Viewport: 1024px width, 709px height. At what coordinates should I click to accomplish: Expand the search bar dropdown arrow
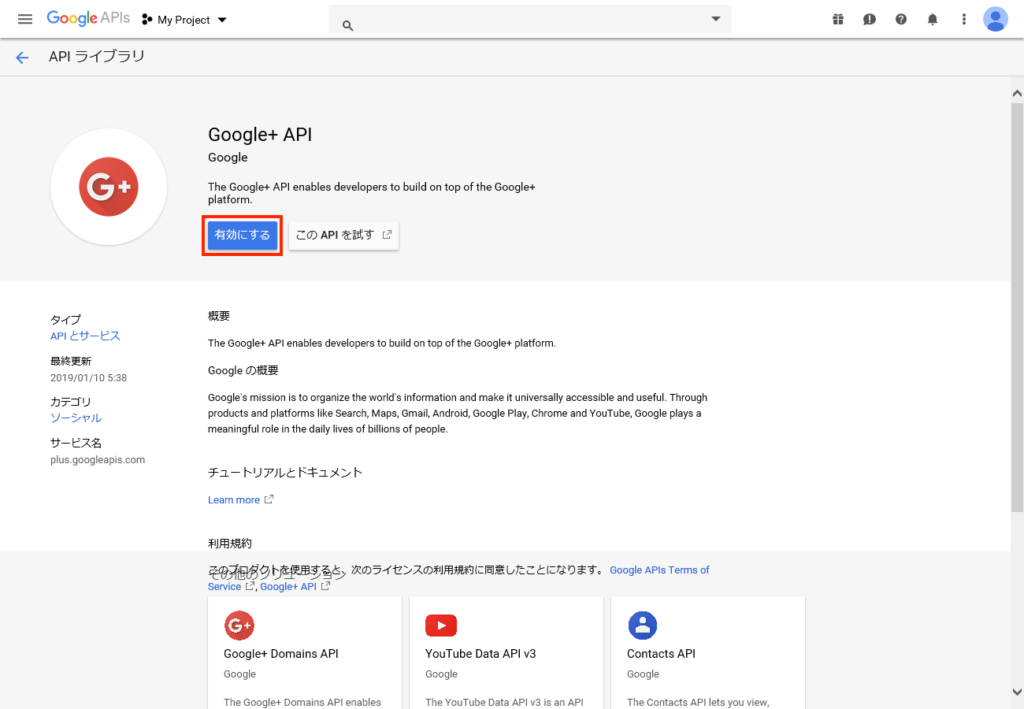pos(716,19)
